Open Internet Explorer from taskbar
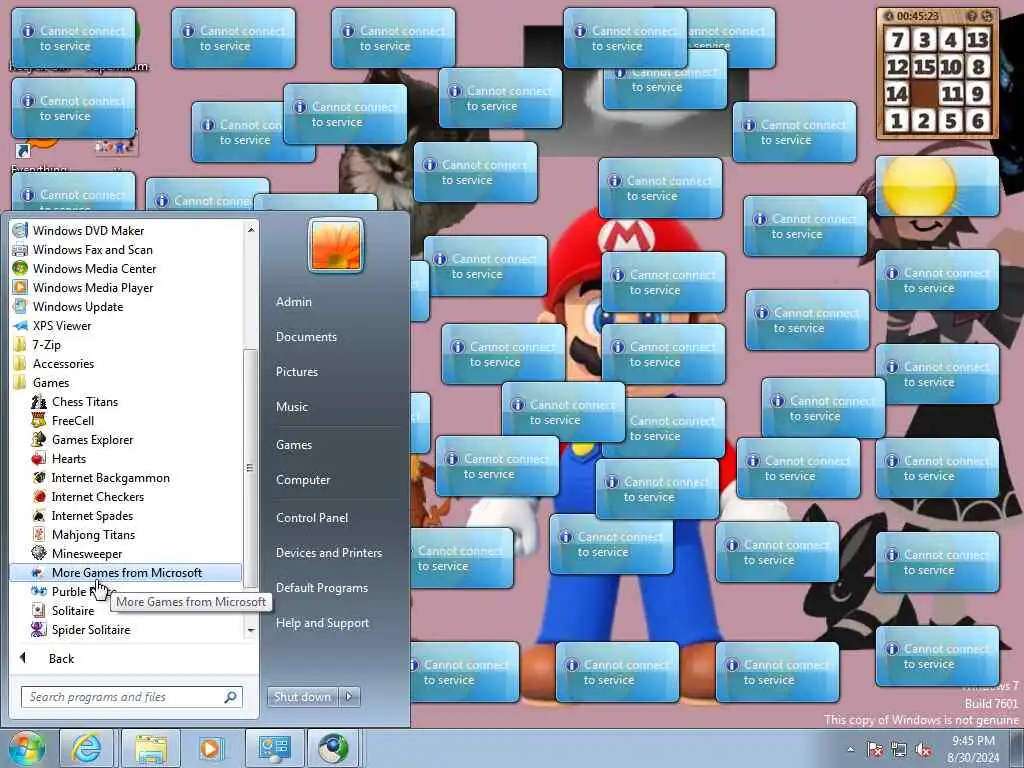 [86, 748]
